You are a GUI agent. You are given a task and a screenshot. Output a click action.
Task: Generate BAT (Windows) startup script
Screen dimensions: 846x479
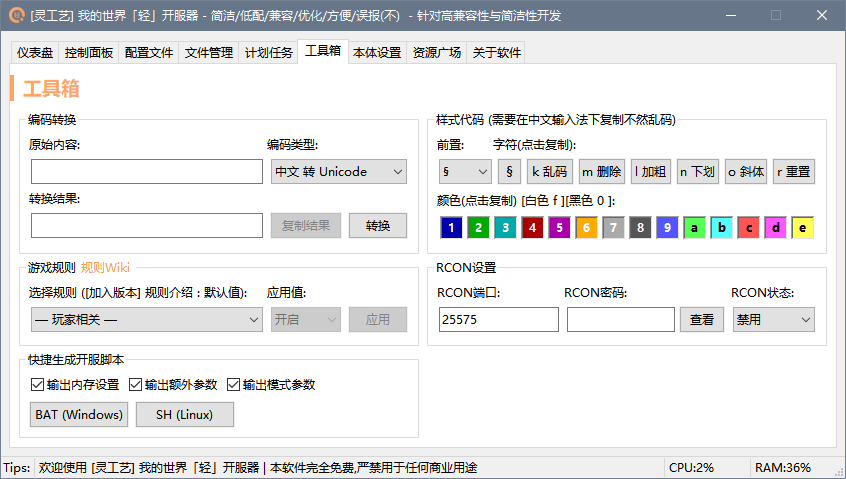click(x=79, y=414)
